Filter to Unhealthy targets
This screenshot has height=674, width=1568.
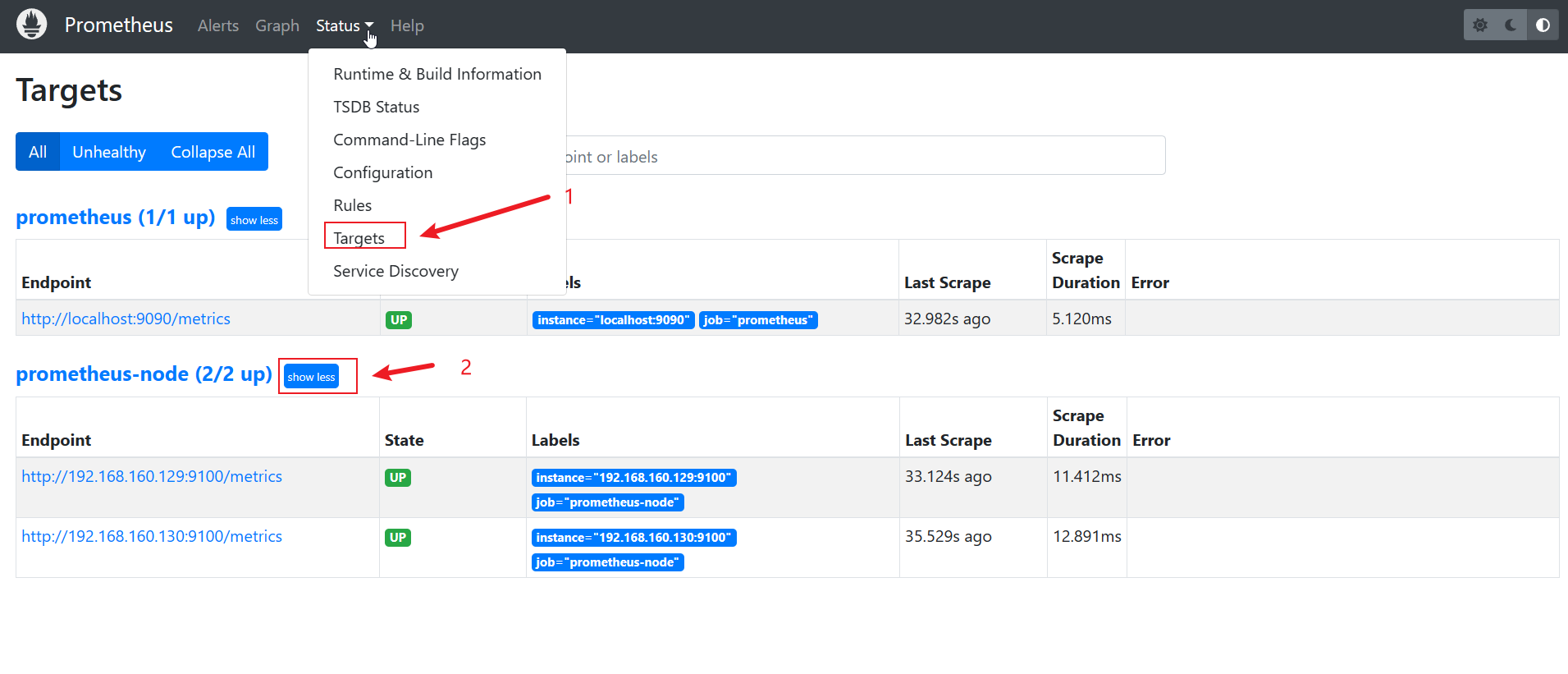(x=109, y=152)
